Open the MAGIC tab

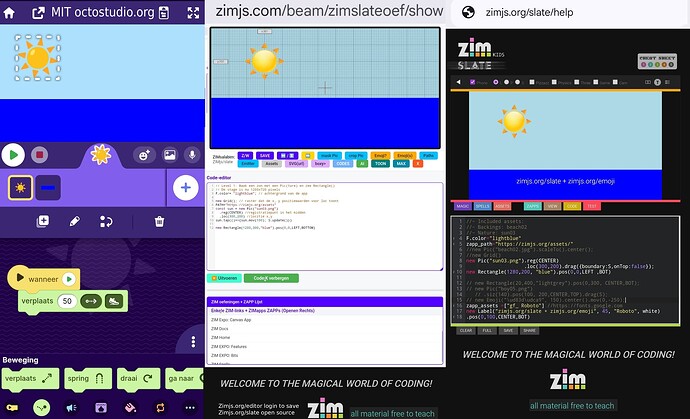(x=462, y=206)
